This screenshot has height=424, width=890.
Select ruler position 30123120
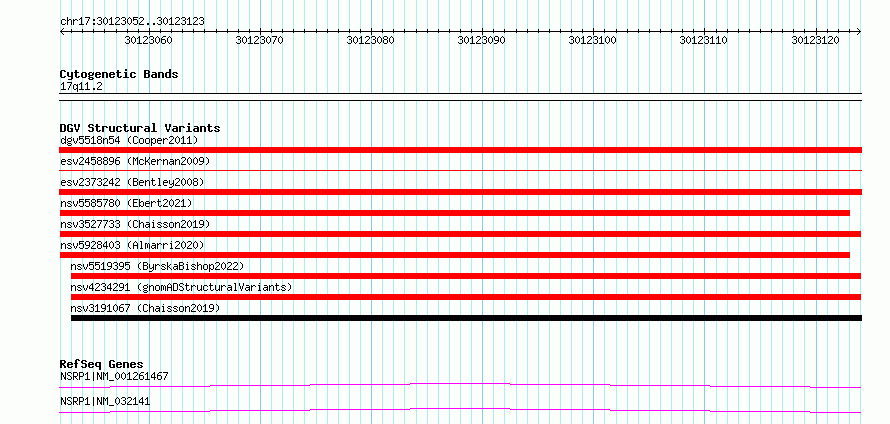point(815,40)
